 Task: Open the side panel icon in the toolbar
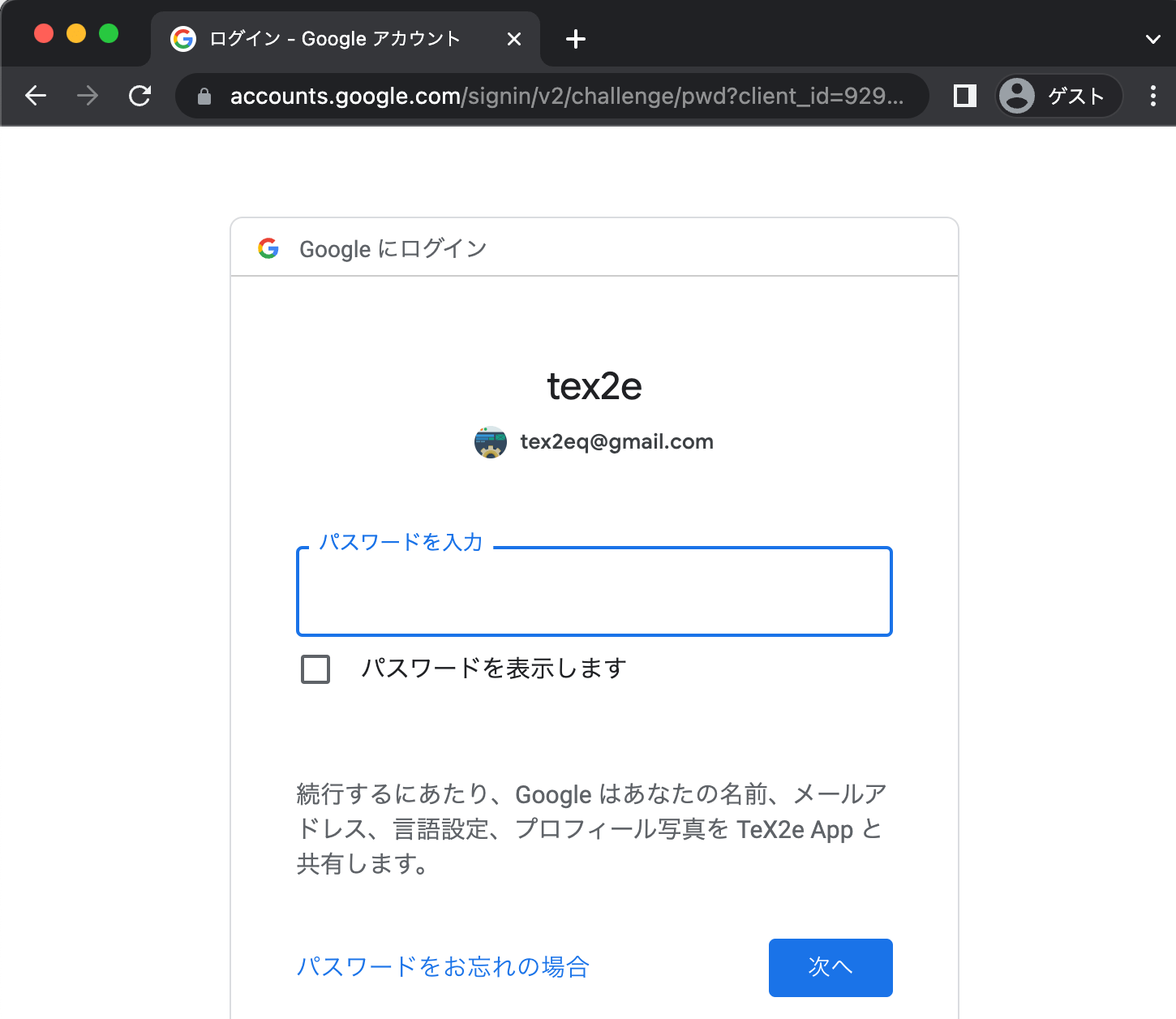(964, 96)
